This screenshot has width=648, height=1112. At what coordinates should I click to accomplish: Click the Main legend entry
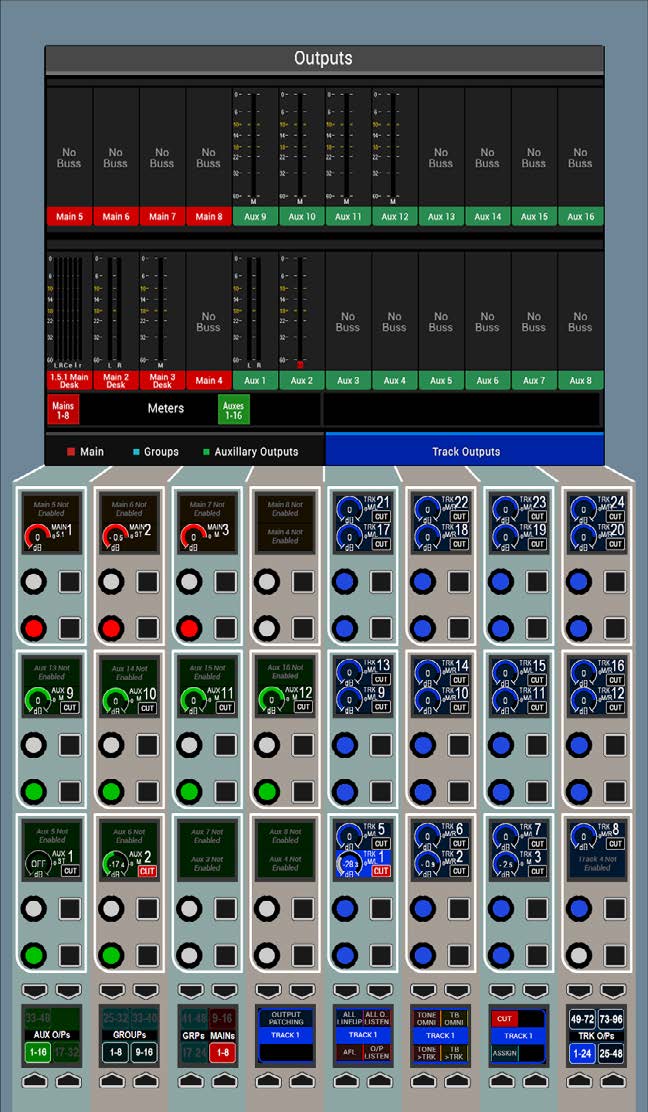(85, 451)
